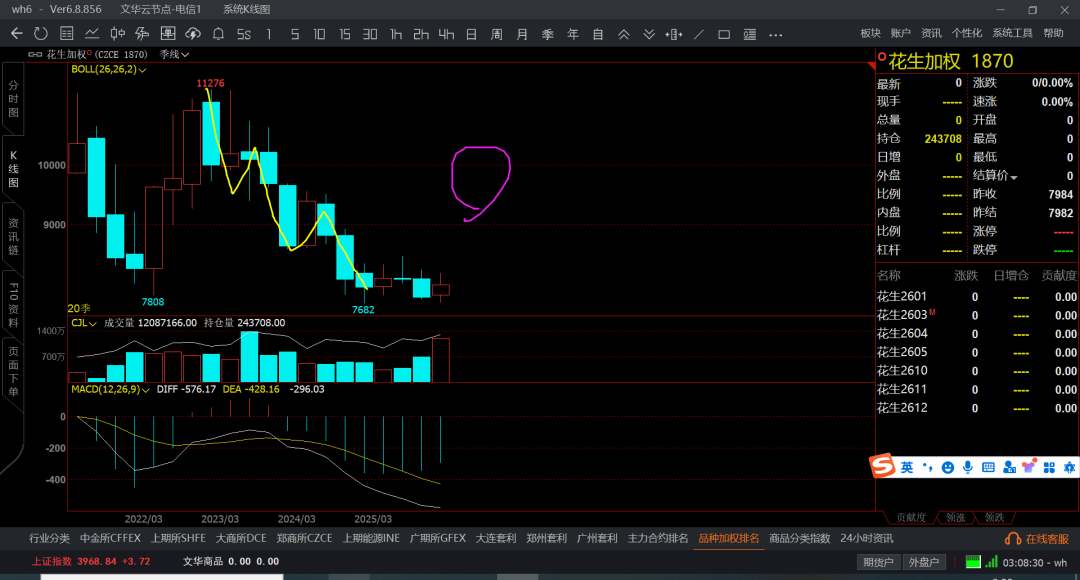
Task: Open the 系统工具 menu
Action: point(1012,33)
